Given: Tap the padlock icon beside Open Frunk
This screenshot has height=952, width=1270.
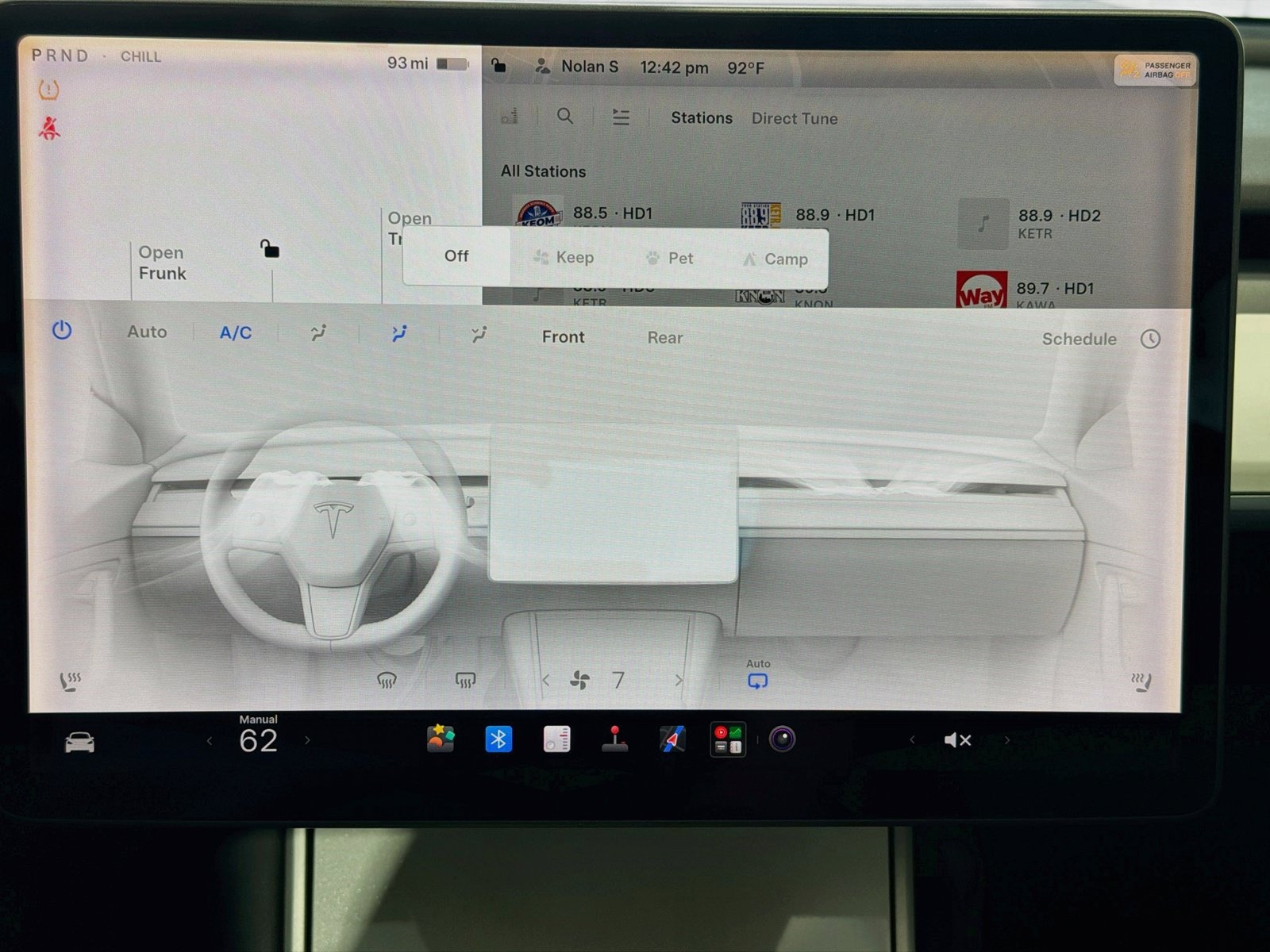Looking at the screenshot, I should tap(270, 249).
